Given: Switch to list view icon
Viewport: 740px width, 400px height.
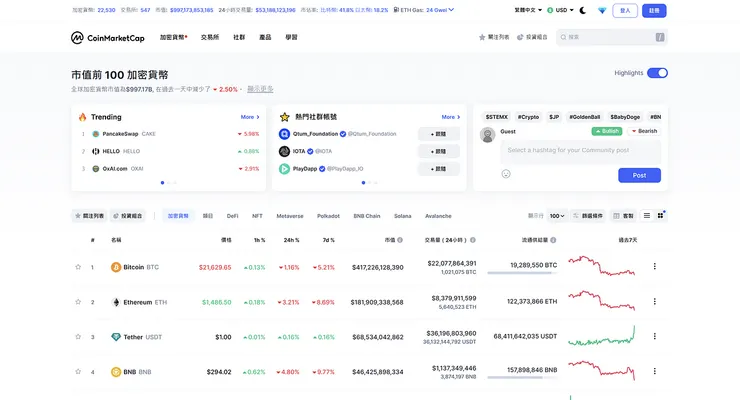Looking at the screenshot, I should (647, 216).
